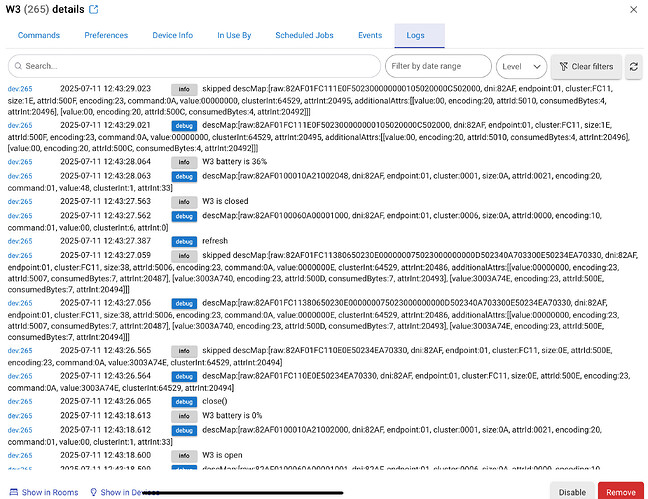Click dev:265 link at 12:43:28.063
648x499 pixels.
tap(20, 176)
